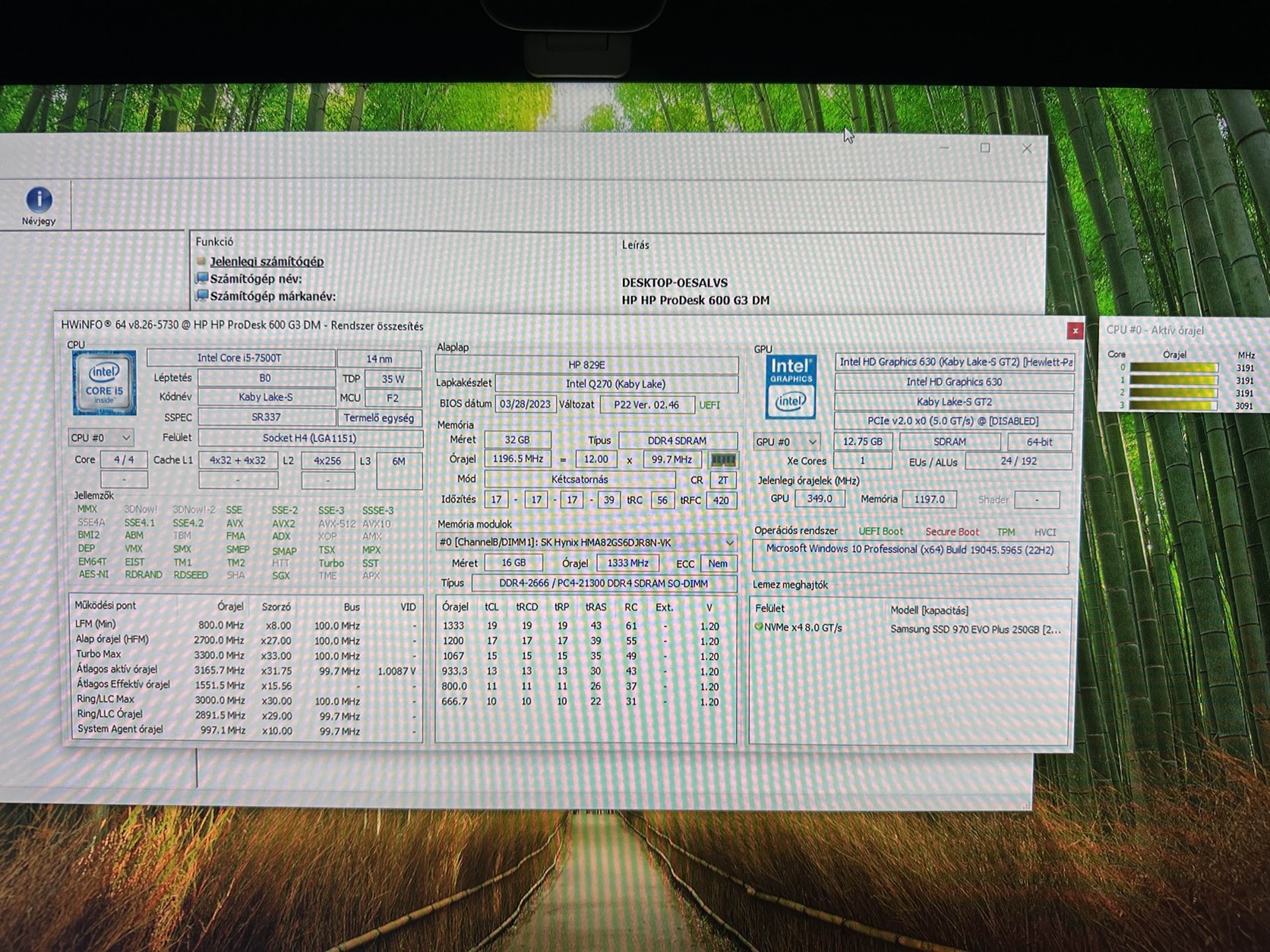Click the icon beside Jelenlegi számítógép
This screenshot has height=952, width=1270.
coord(201,261)
